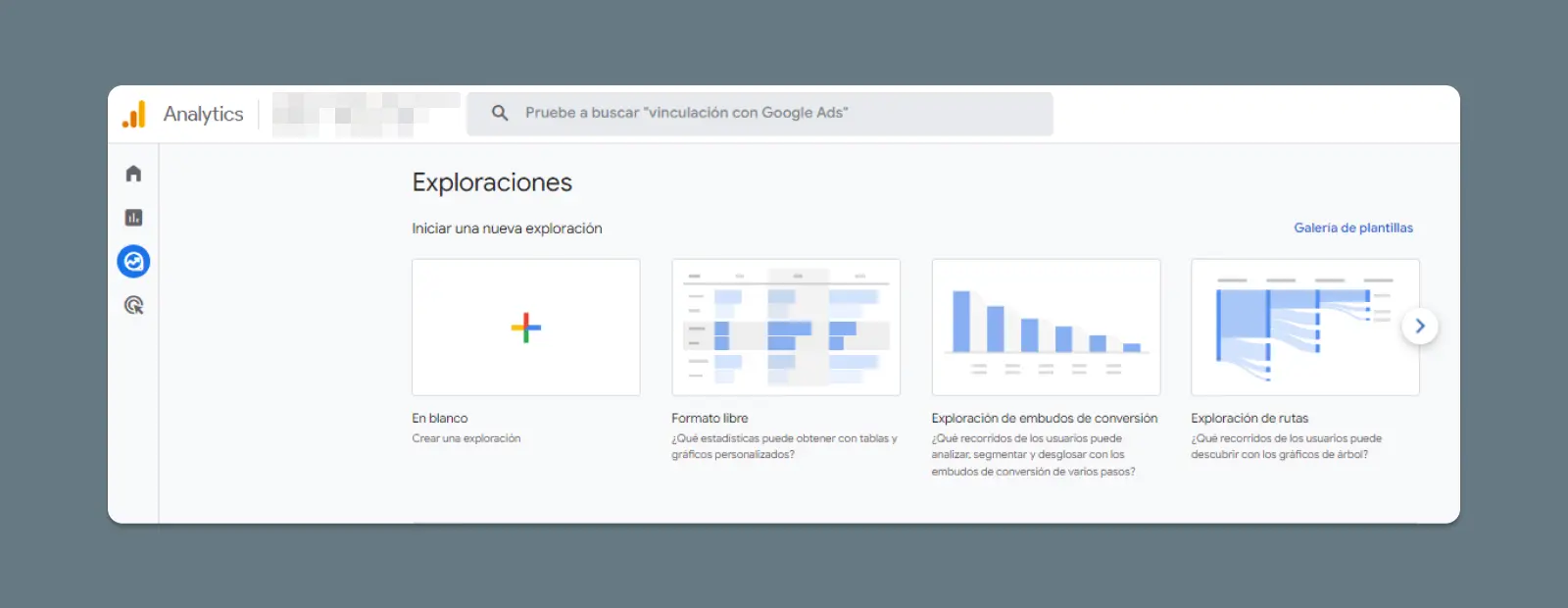Select the highlighted Explore icon in sidebar
1568x608 pixels.
(x=133, y=262)
